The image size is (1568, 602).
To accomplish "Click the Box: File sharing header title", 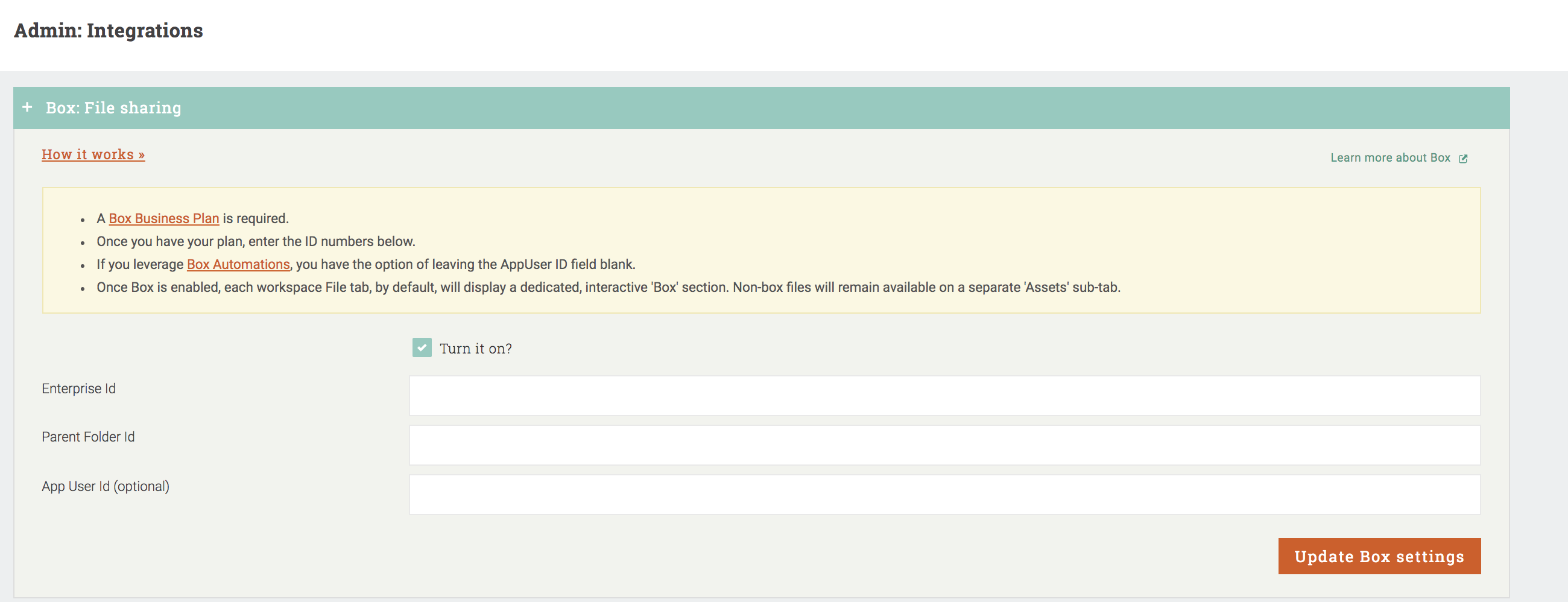I will [x=113, y=108].
